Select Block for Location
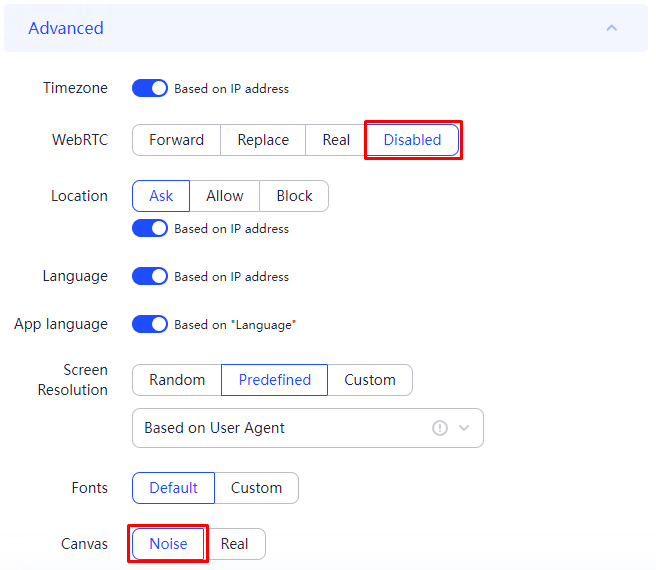This screenshot has height=570, width=656. 294,196
